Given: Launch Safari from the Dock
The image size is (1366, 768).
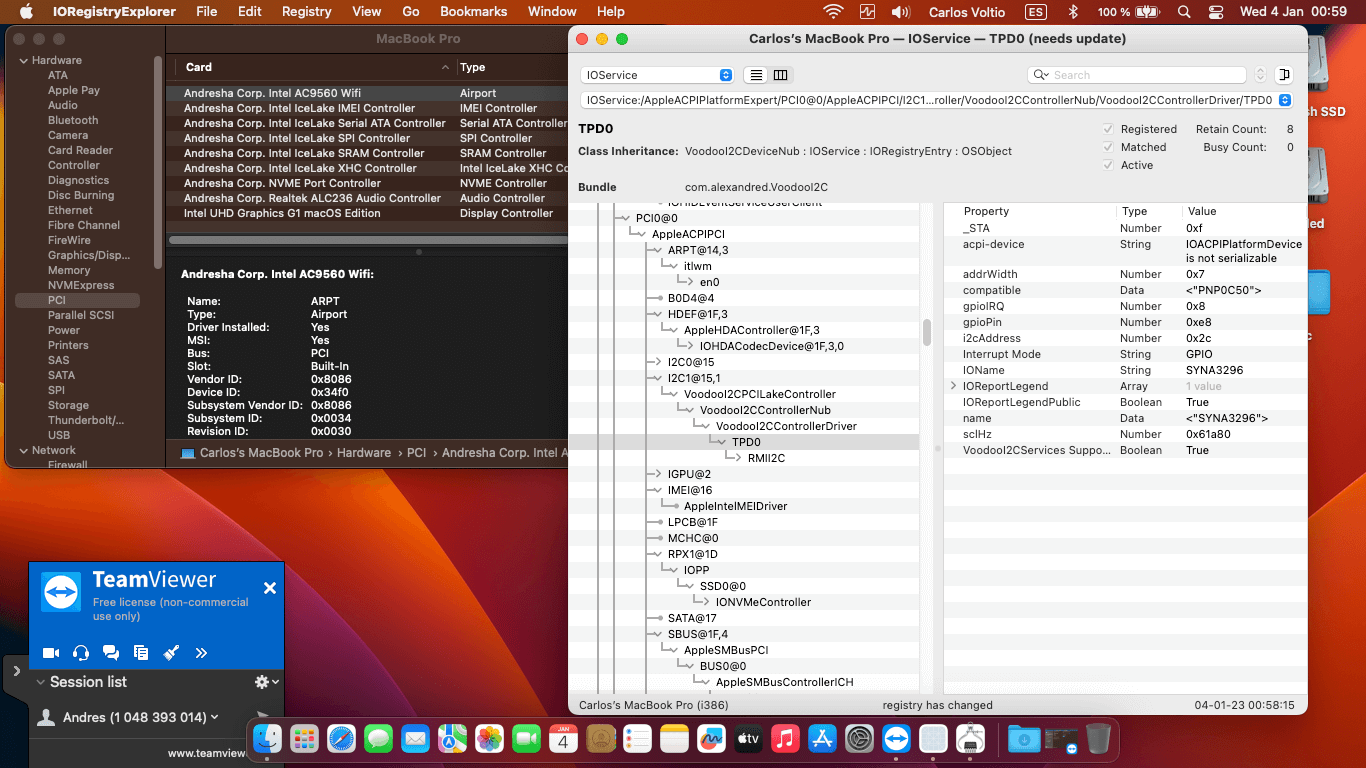Looking at the screenshot, I should tap(341, 739).
